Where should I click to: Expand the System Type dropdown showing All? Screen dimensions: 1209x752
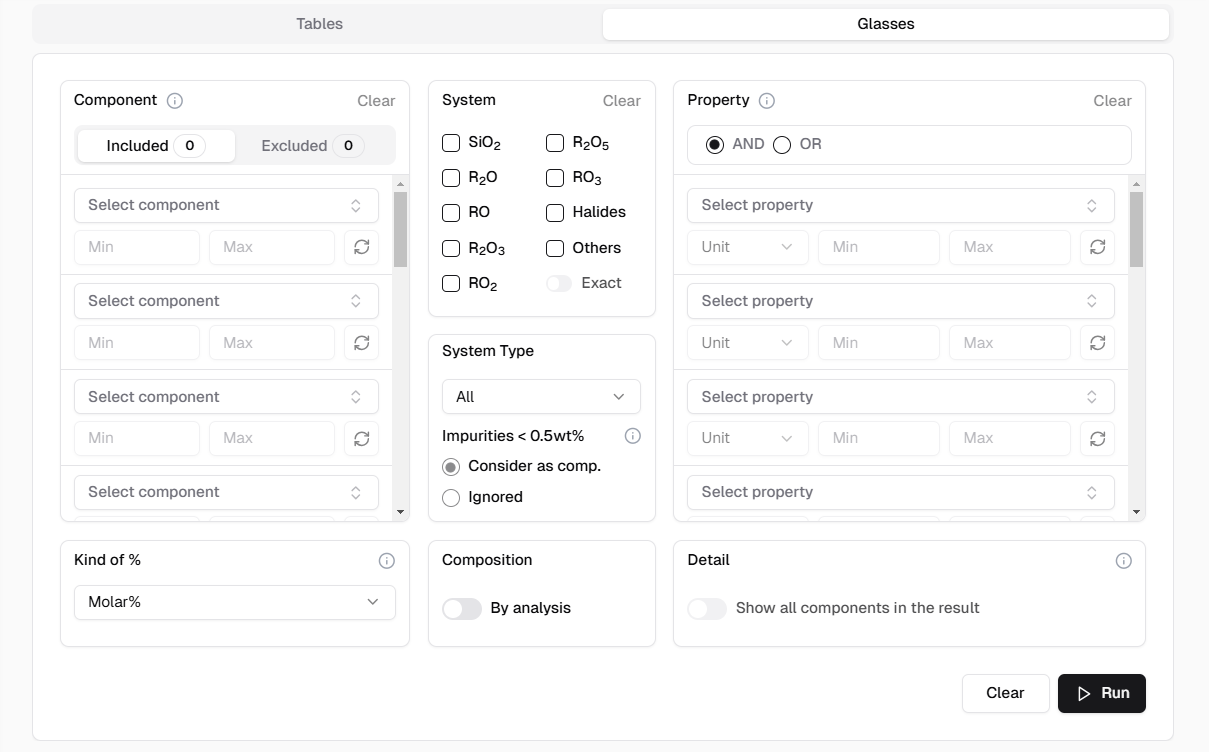click(x=541, y=397)
